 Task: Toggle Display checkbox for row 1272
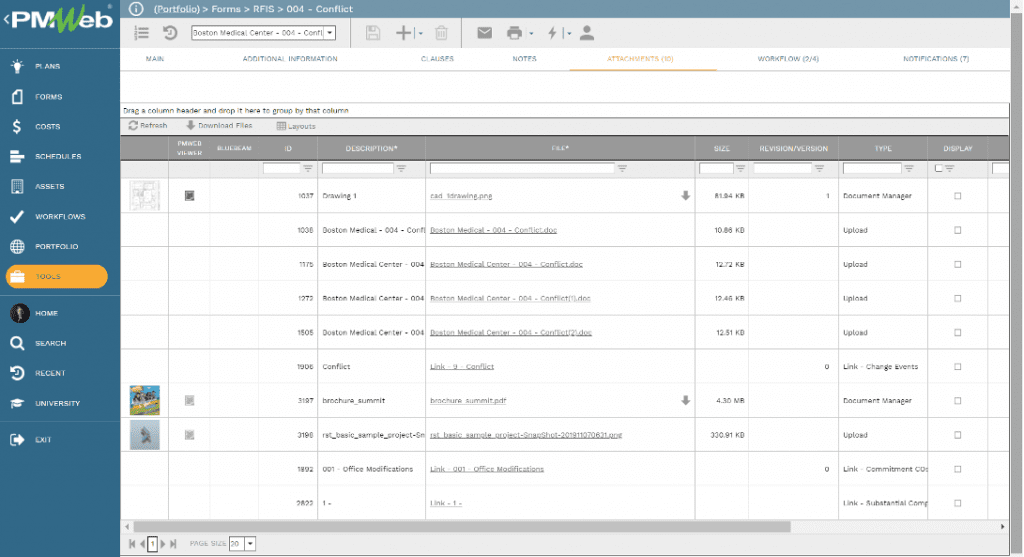pyautogui.click(x=957, y=298)
